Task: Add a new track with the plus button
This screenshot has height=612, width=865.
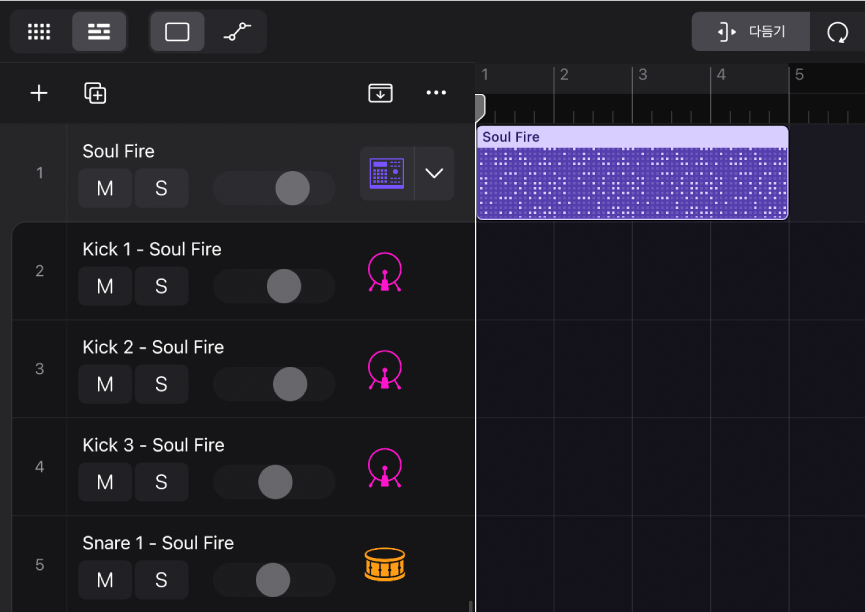Action: 38,93
